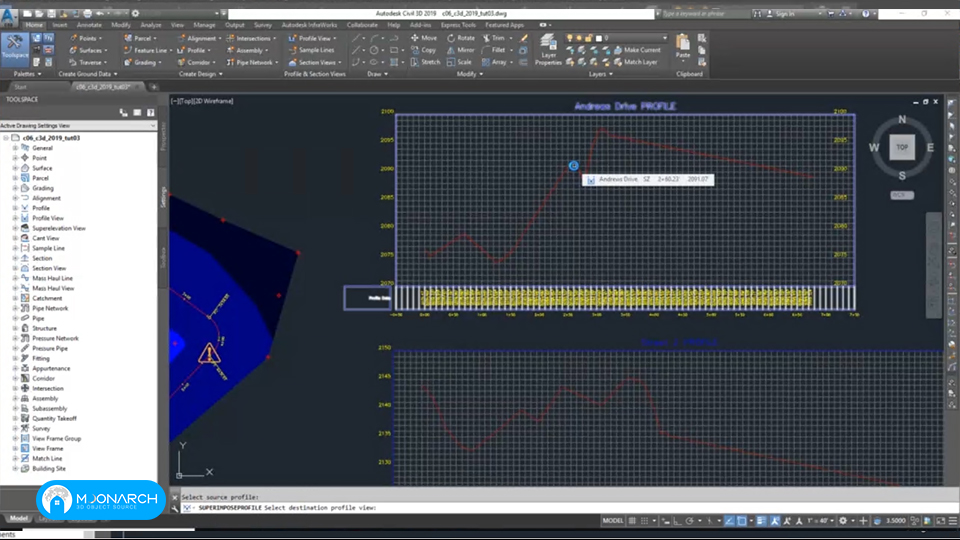The width and height of the screenshot is (960, 540).
Task: Select the Copy command
Action: point(424,50)
